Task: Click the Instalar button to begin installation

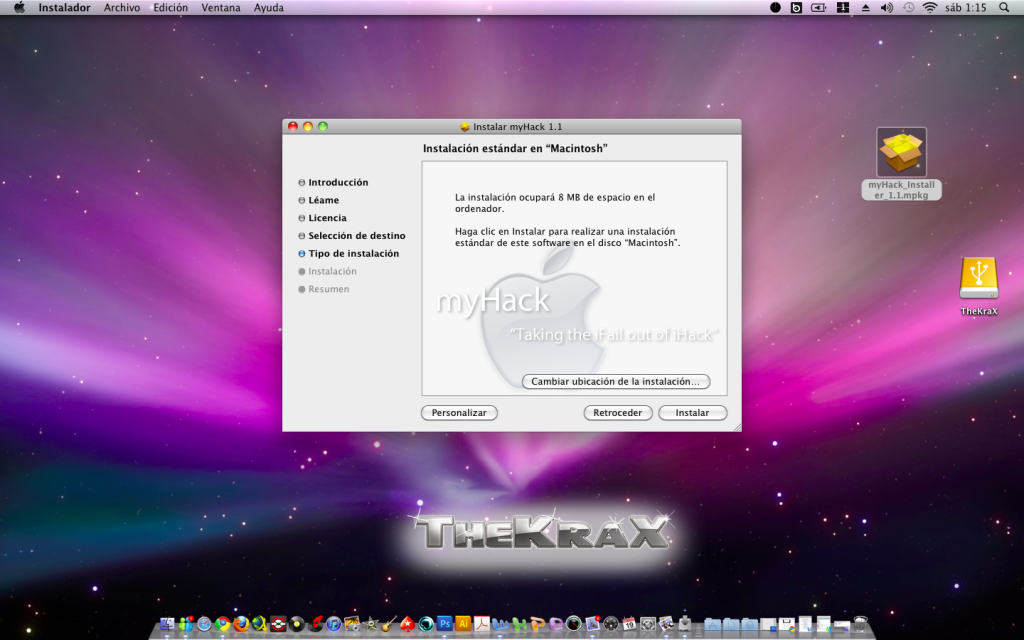Action: click(692, 413)
